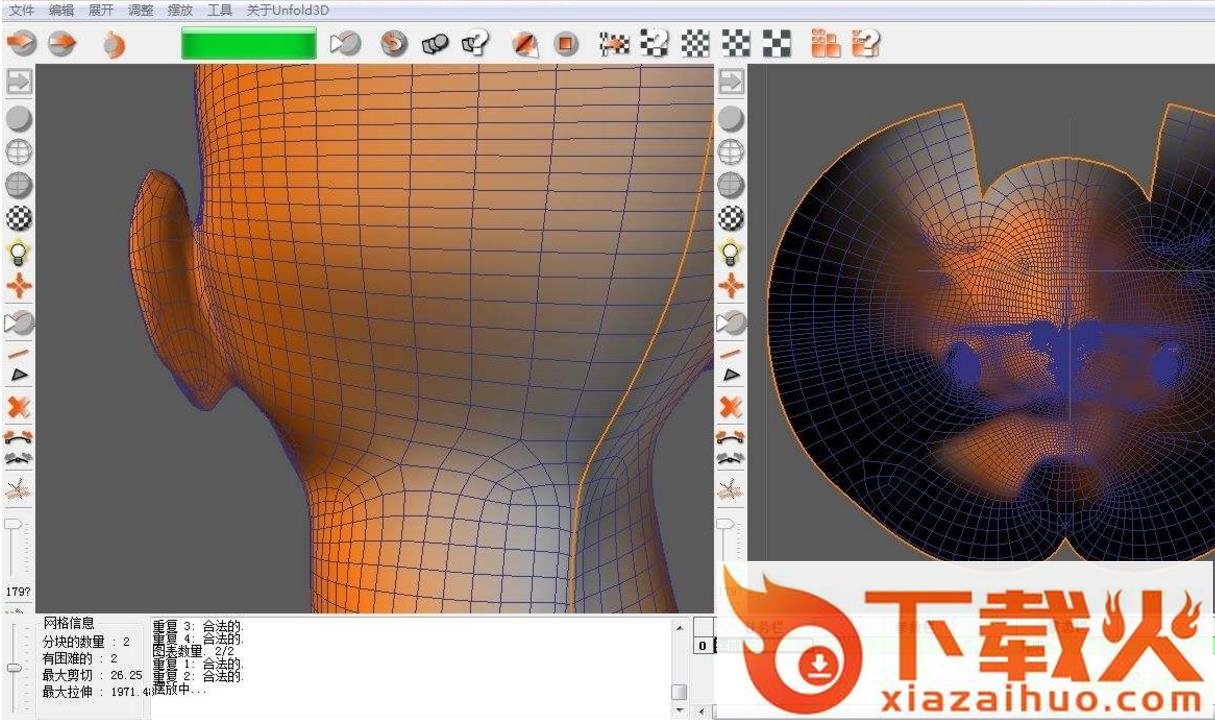This screenshot has width=1215, height=720.
Task: Open the 编辑 menu
Action: point(61,10)
